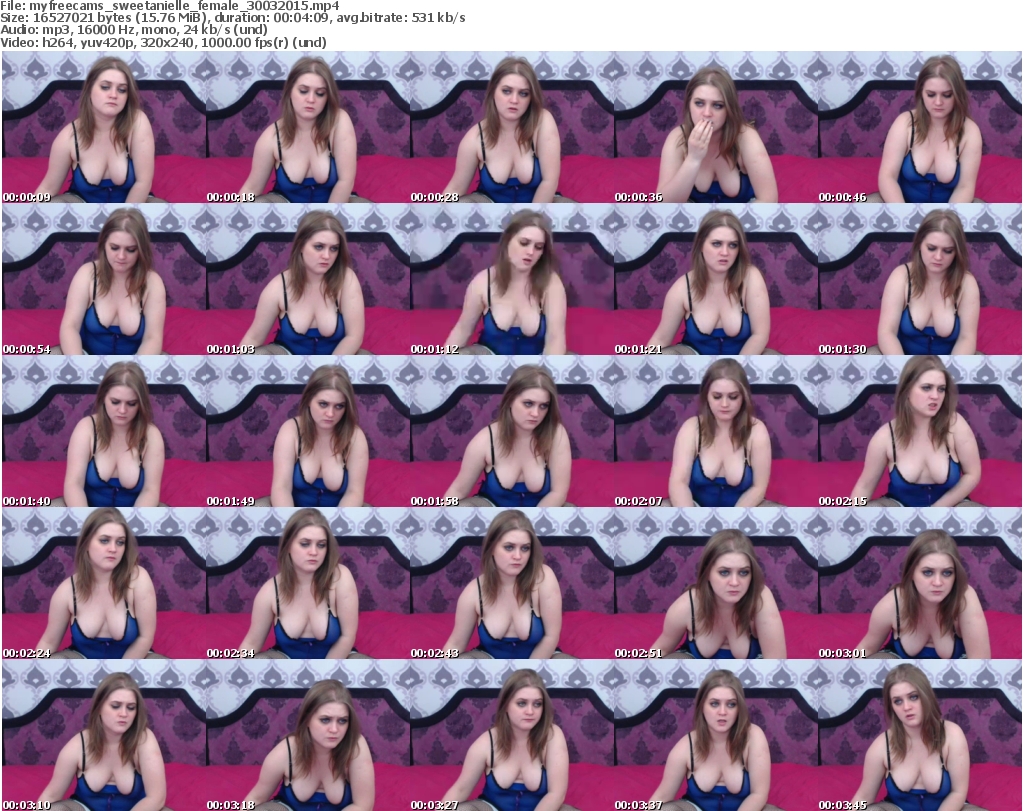Select the thumbnail timestamped 00:01:21
Image resolution: width=1024 pixels, height=811 pixels.
[716, 279]
